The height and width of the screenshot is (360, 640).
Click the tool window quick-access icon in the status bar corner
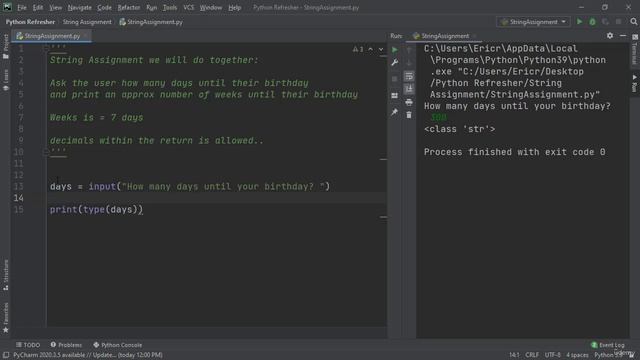coord(6,355)
